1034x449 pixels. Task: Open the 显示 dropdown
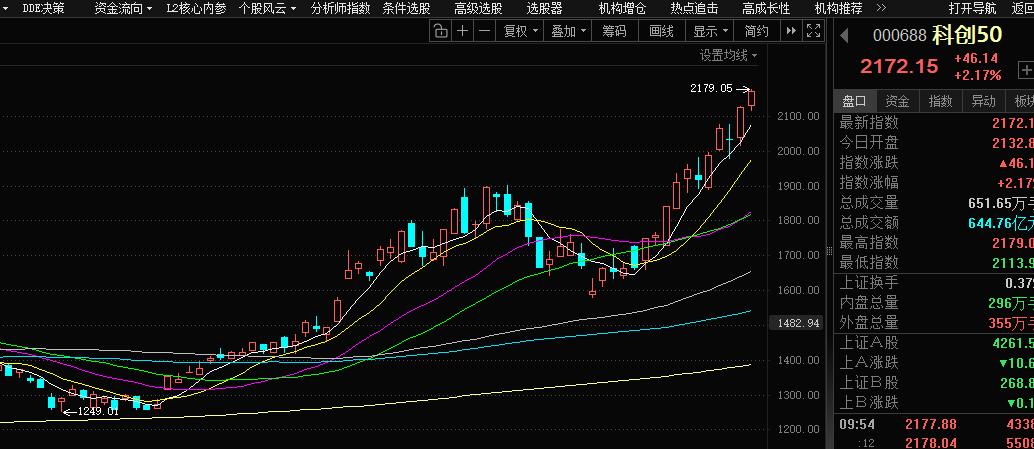click(x=710, y=31)
